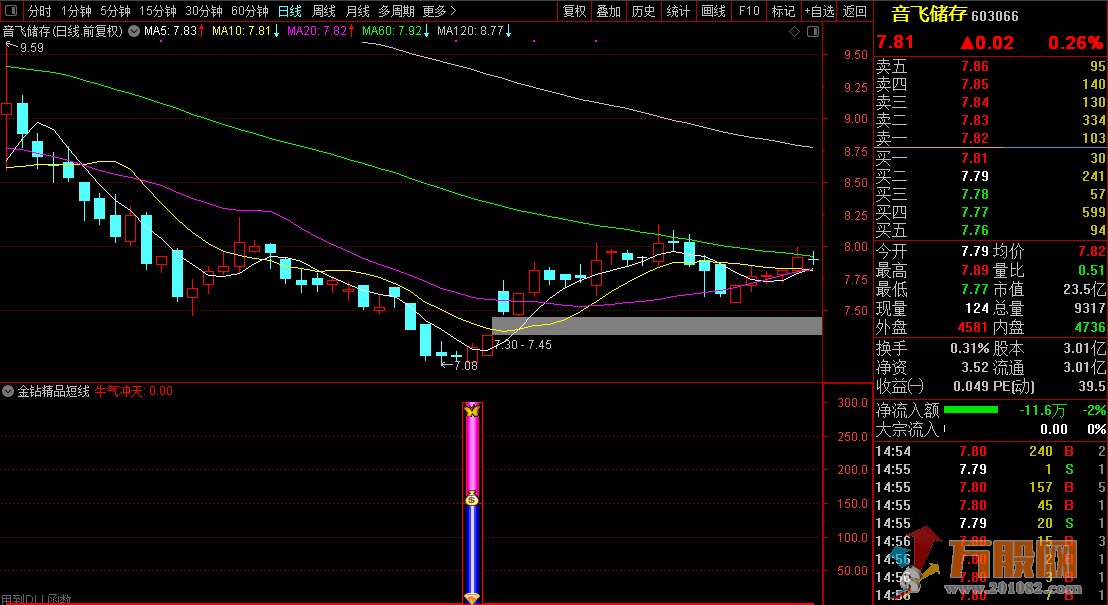This screenshot has width=1108, height=605.
Task: Select the 卖二 7.83 order row
Action: pyautogui.click(x=991, y=120)
